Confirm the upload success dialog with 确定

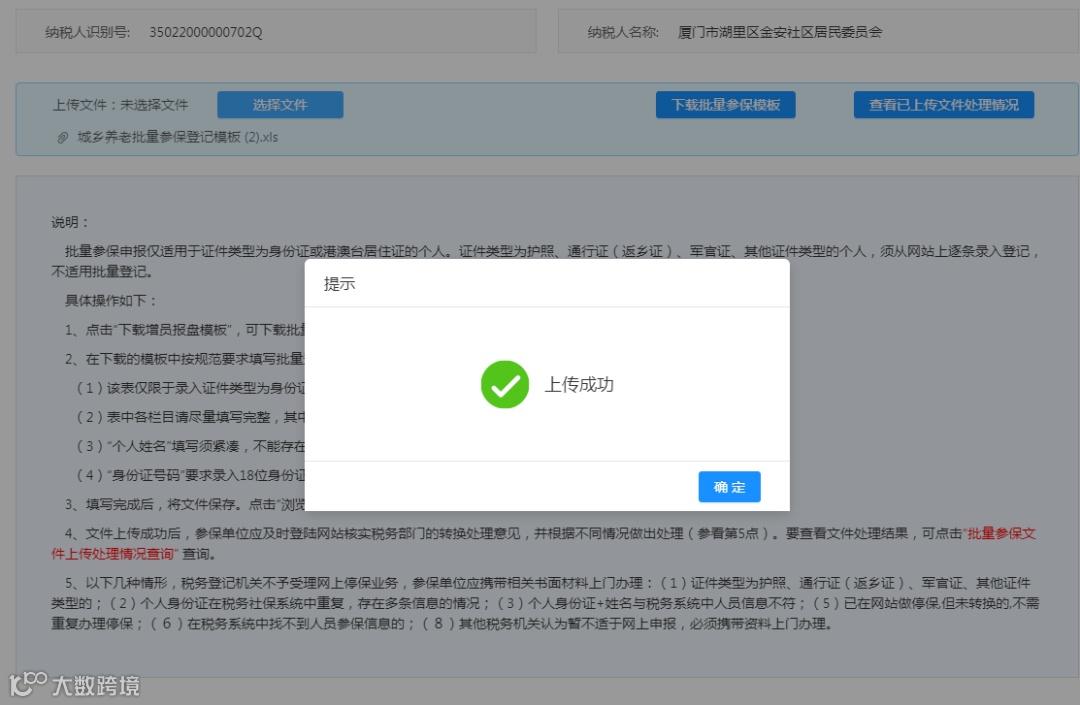[x=729, y=487]
